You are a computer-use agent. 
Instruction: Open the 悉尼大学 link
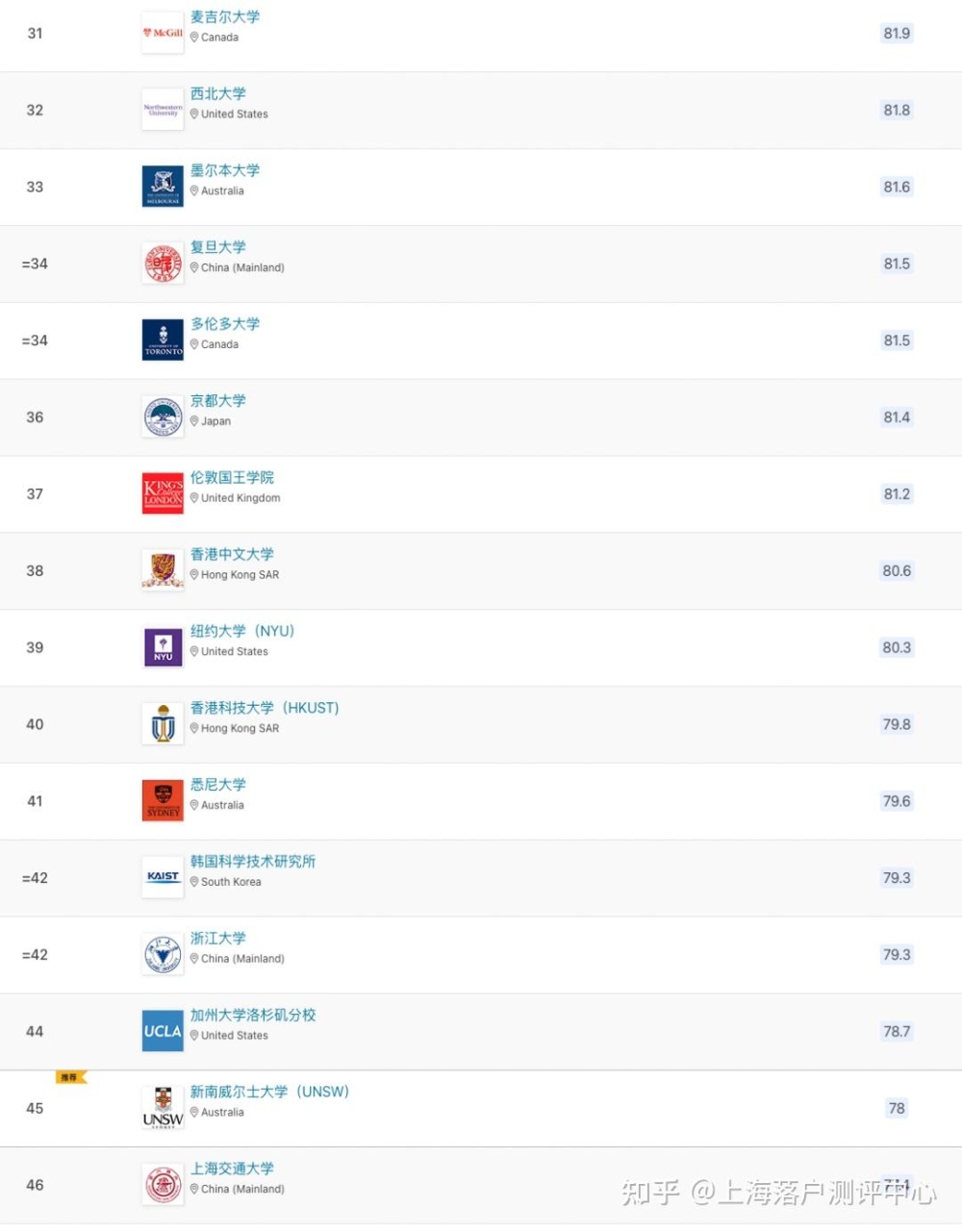(x=218, y=785)
